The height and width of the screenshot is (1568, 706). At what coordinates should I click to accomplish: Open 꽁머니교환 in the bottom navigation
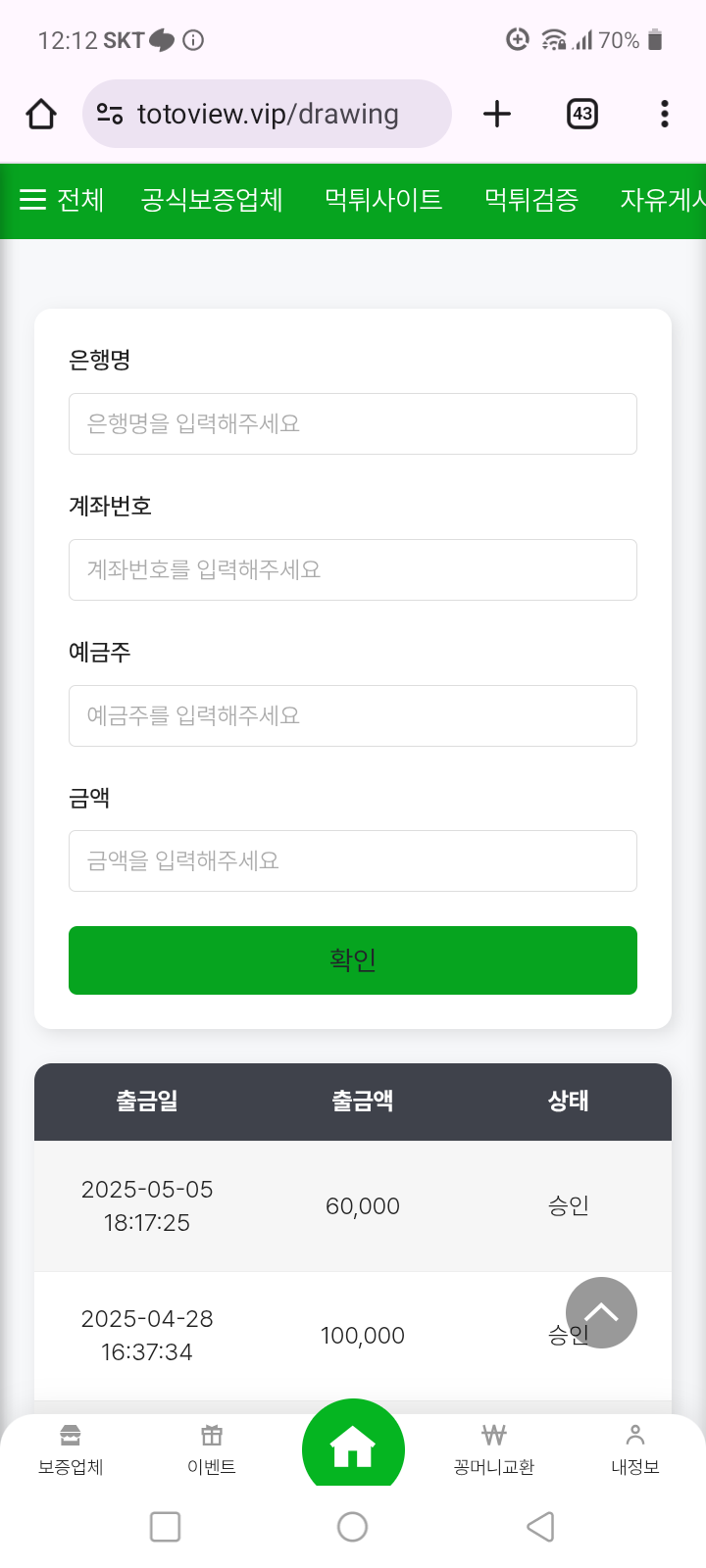(x=494, y=1449)
